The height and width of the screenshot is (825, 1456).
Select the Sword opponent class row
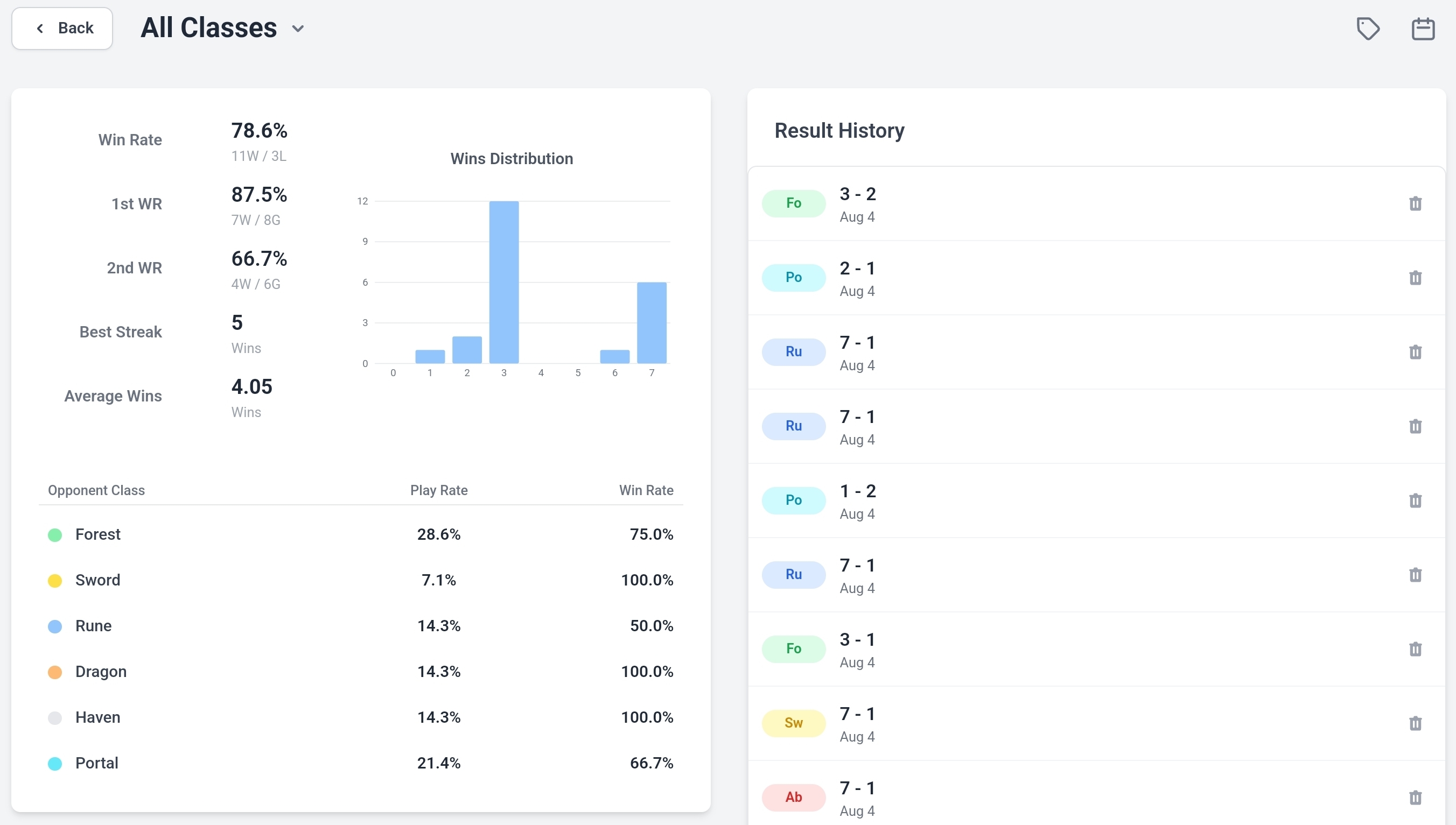360,580
